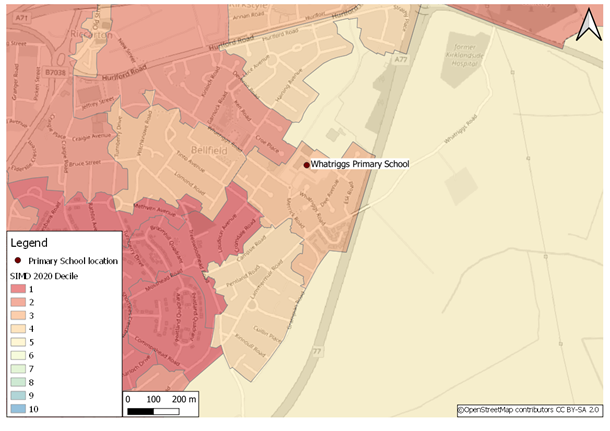Select the decile 4 legend swatch

click(19, 327)
